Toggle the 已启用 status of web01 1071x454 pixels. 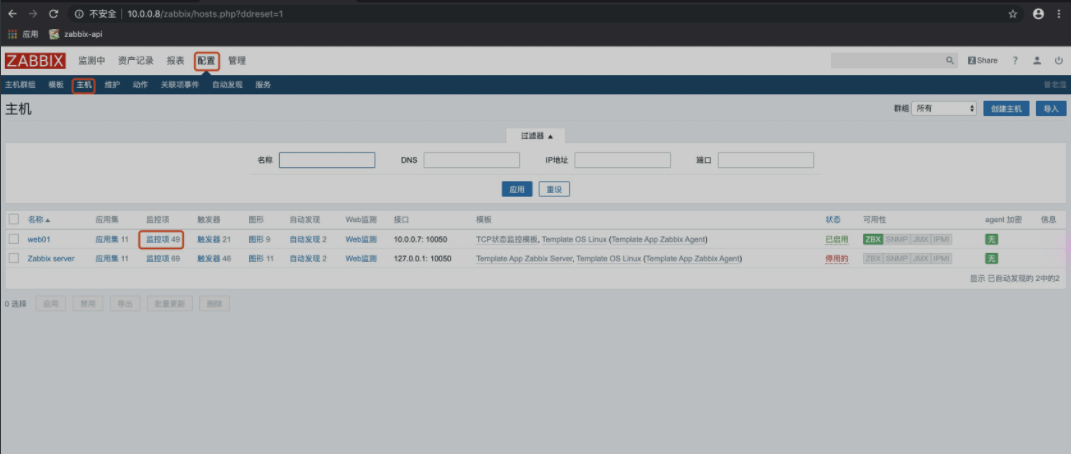[836, 240]
